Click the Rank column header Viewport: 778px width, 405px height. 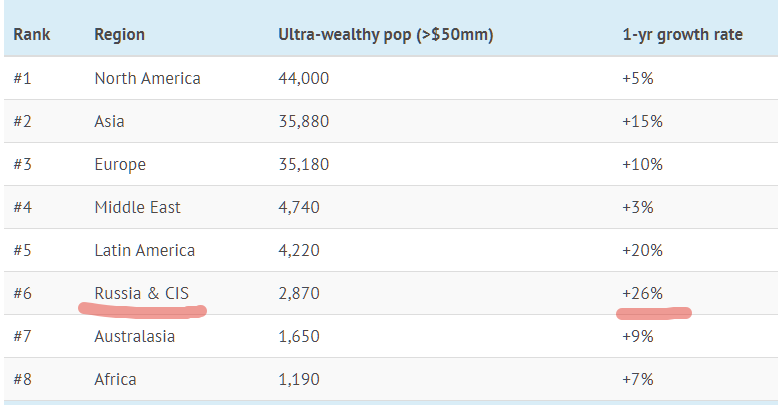(x=32, y=34)
